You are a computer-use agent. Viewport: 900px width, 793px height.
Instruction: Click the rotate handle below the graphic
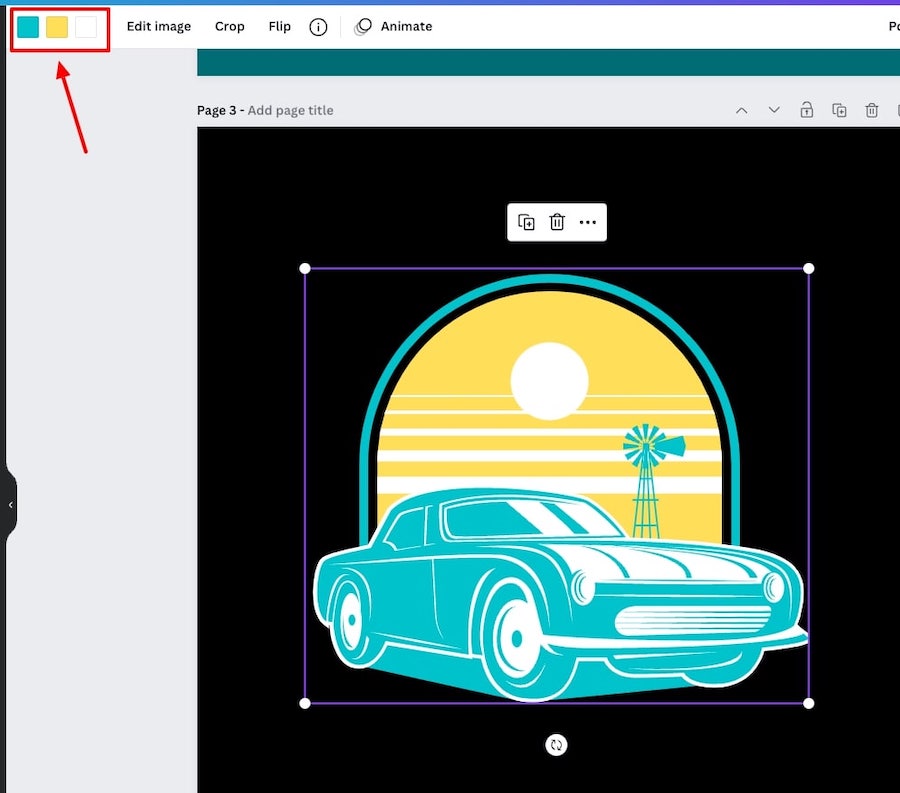point(557,744)
